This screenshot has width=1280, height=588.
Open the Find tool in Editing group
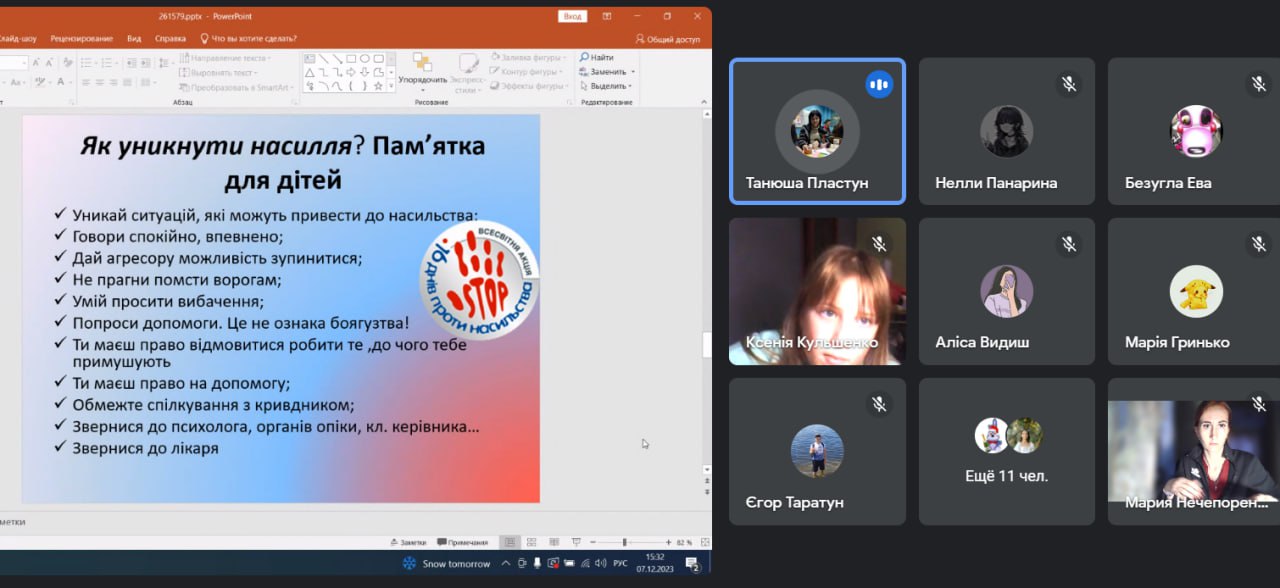[x=596, y=58]
